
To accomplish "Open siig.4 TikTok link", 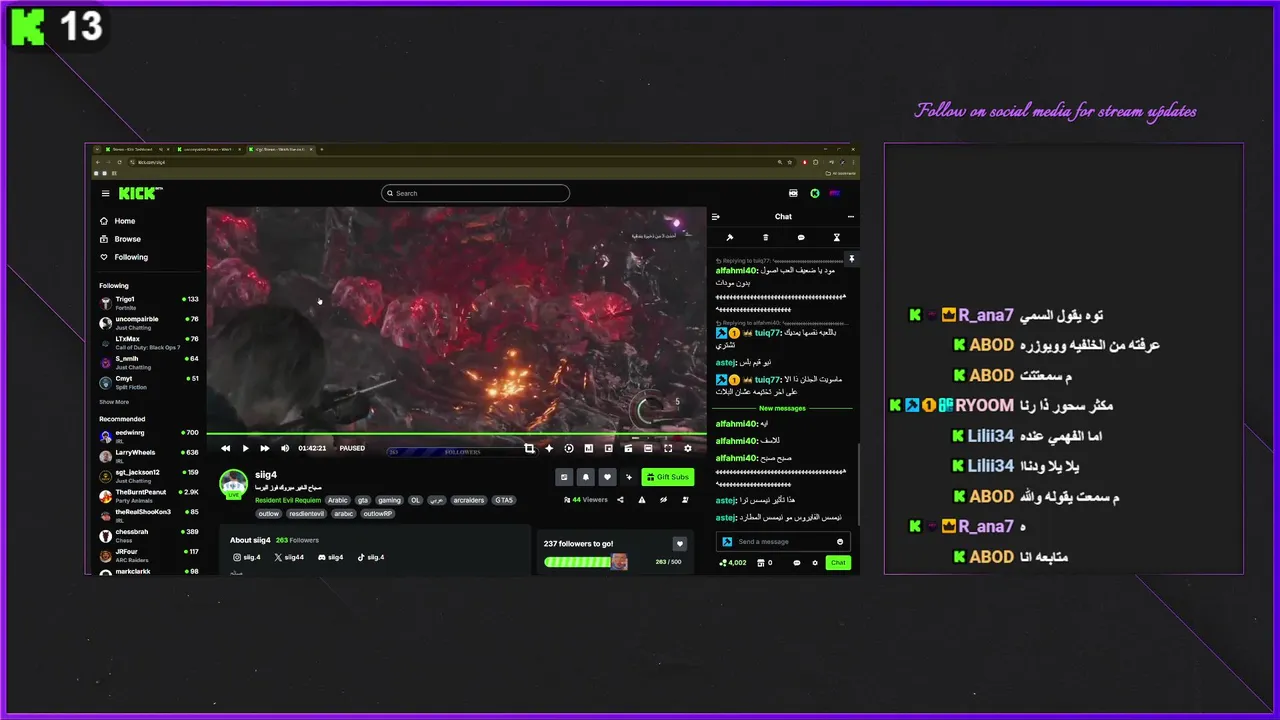I will (x=371, y=557).
